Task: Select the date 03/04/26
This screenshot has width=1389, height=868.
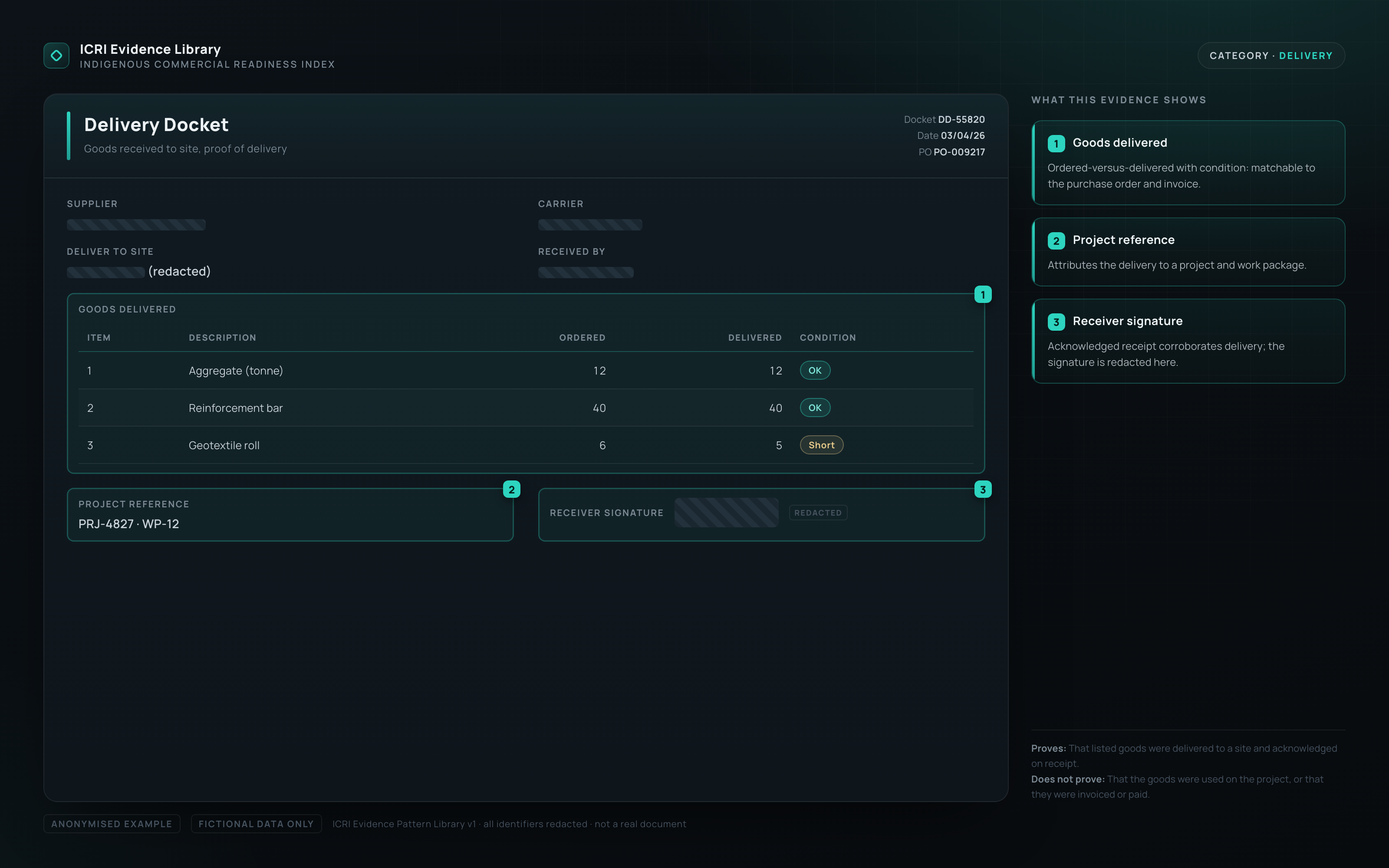Action: click(963, 135)
